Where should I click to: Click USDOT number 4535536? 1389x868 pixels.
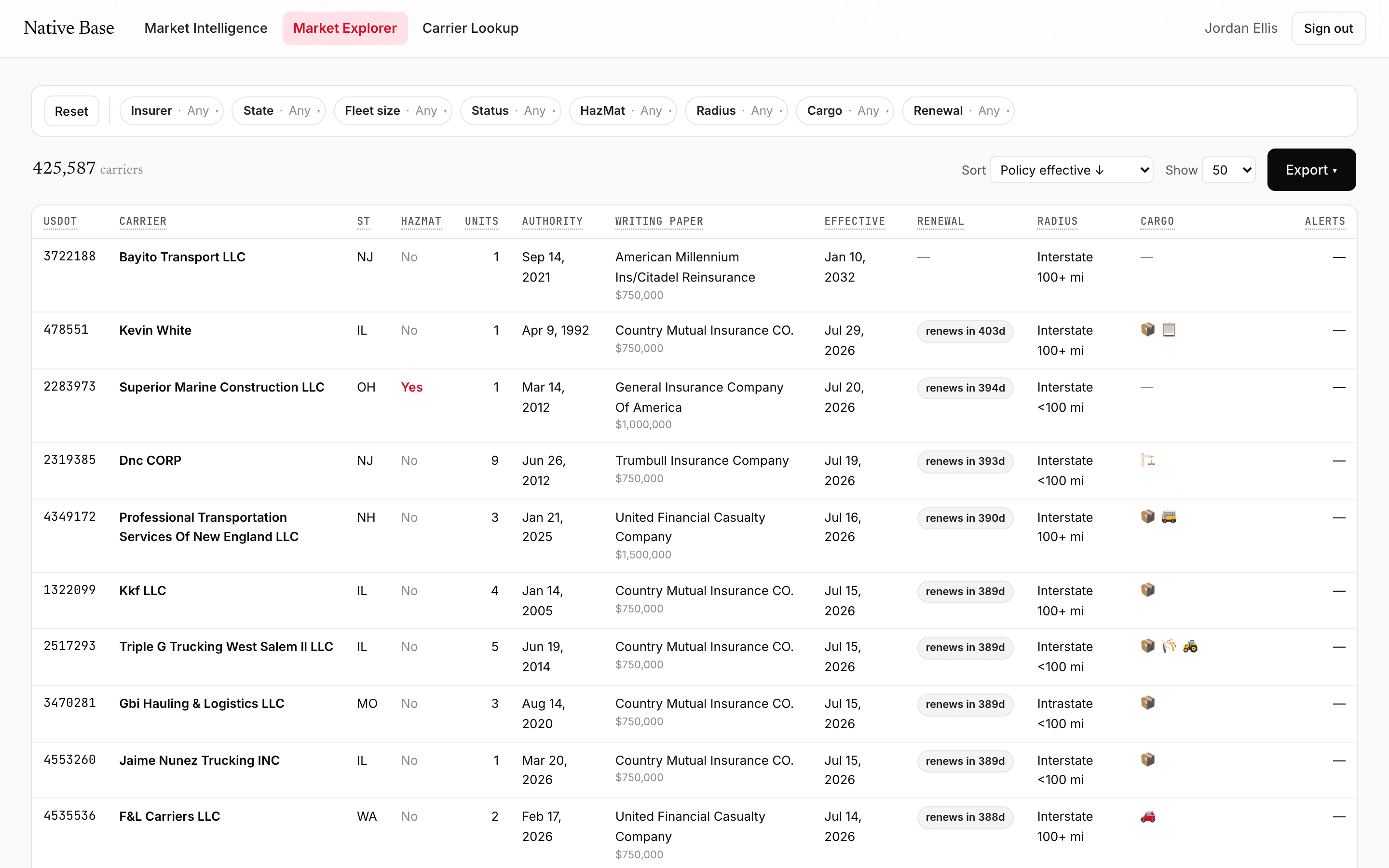(69, 815)
